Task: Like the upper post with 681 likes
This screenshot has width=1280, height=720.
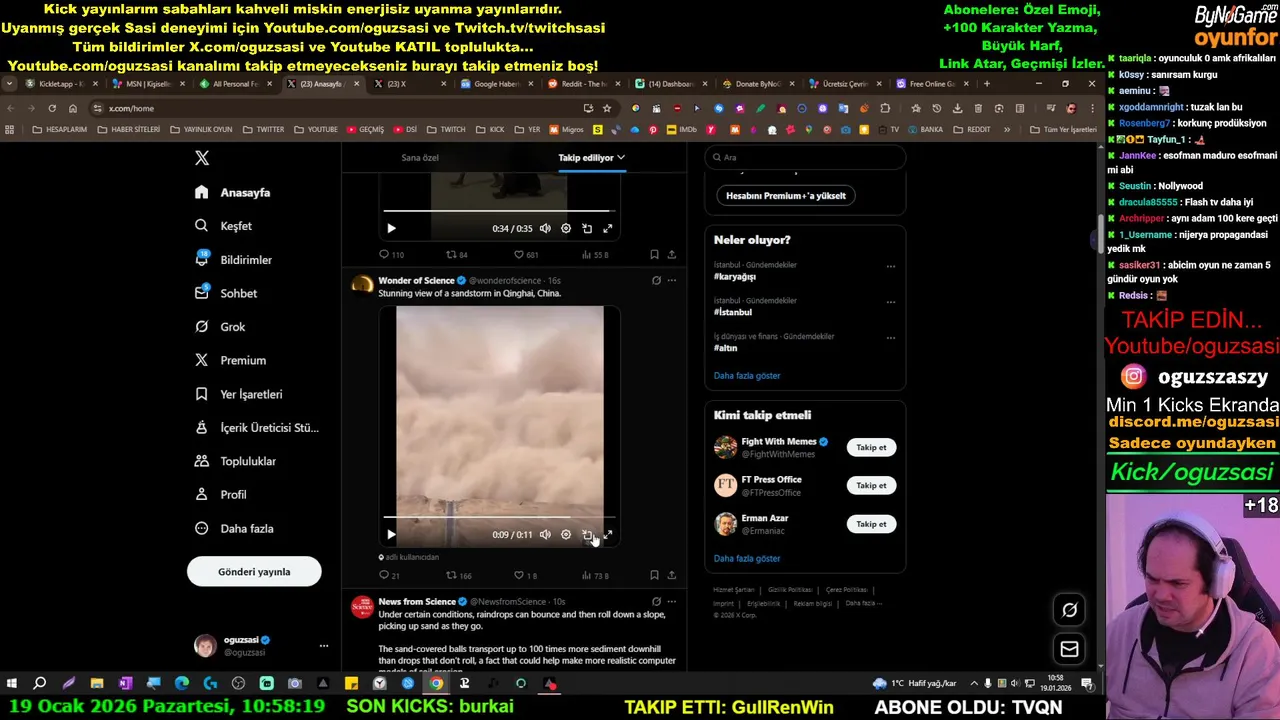Action: (525, 255)
